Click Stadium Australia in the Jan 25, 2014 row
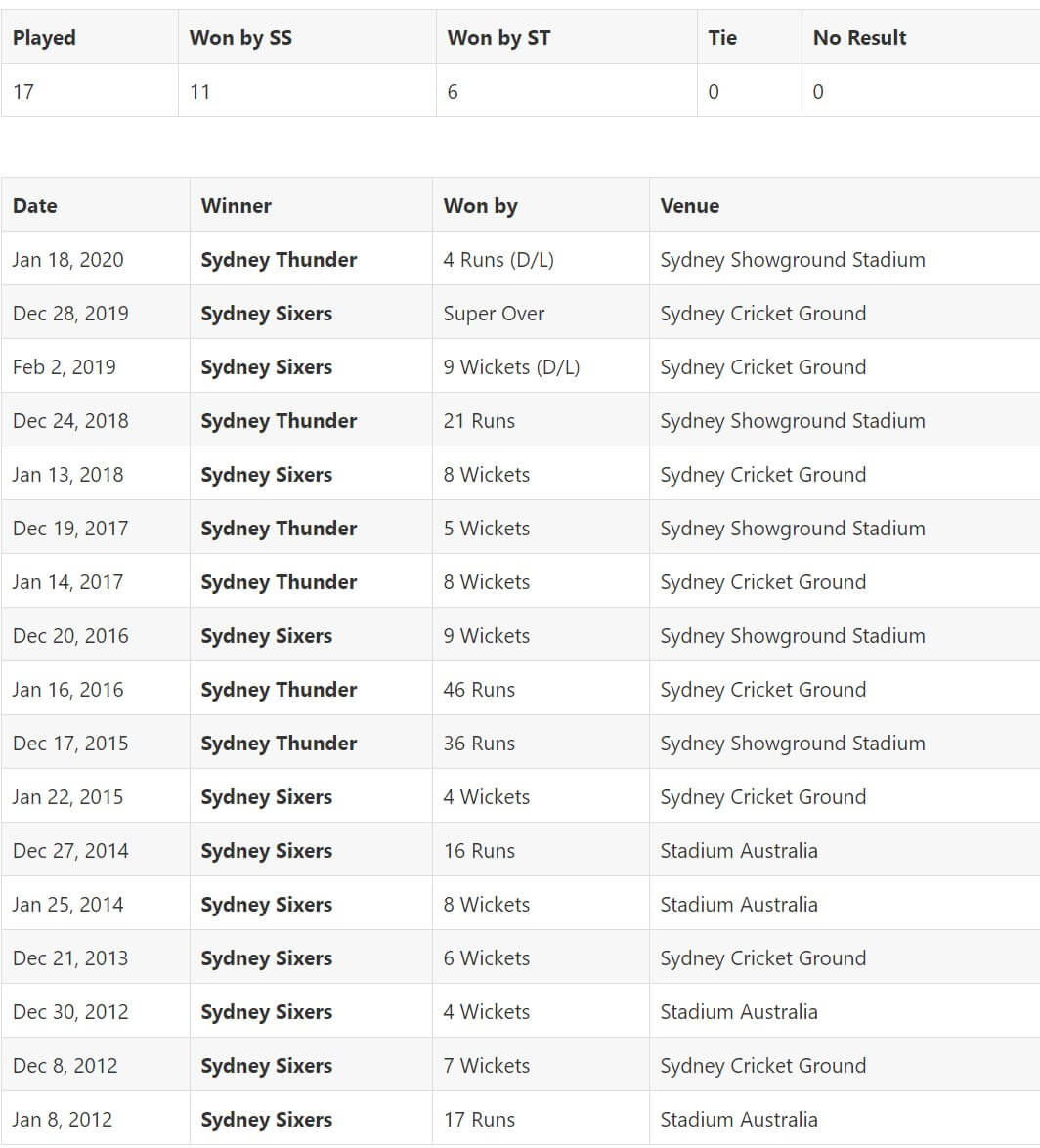The image size is (1040, 1148). 739,904
